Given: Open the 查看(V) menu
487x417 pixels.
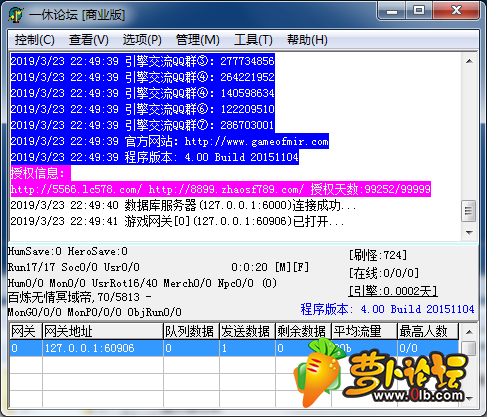Looking at the screenshot, I should (x=89, y=40).
